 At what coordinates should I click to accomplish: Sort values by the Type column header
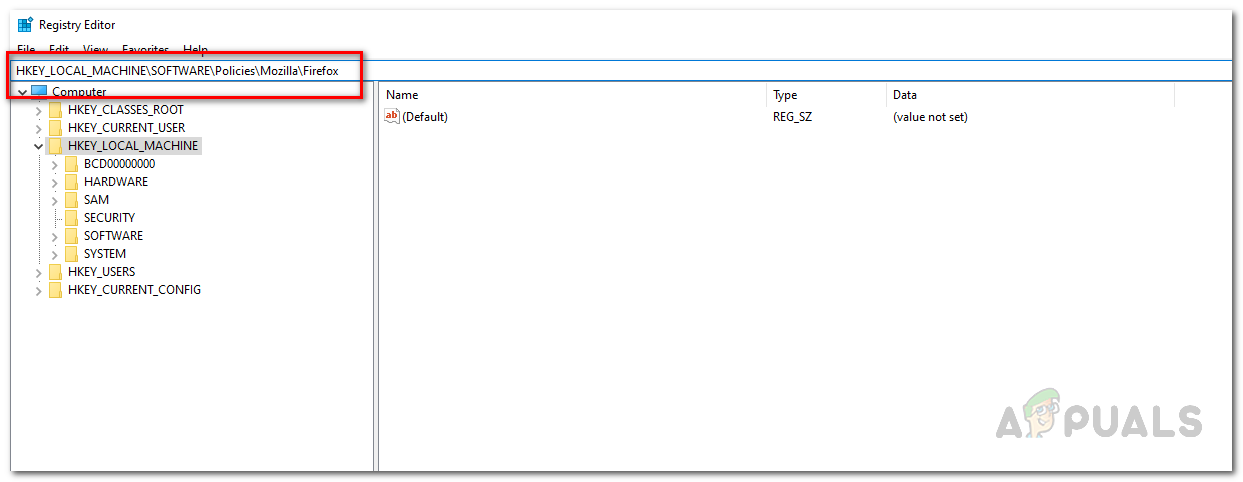pyautogui.click(x=827, y=95)
